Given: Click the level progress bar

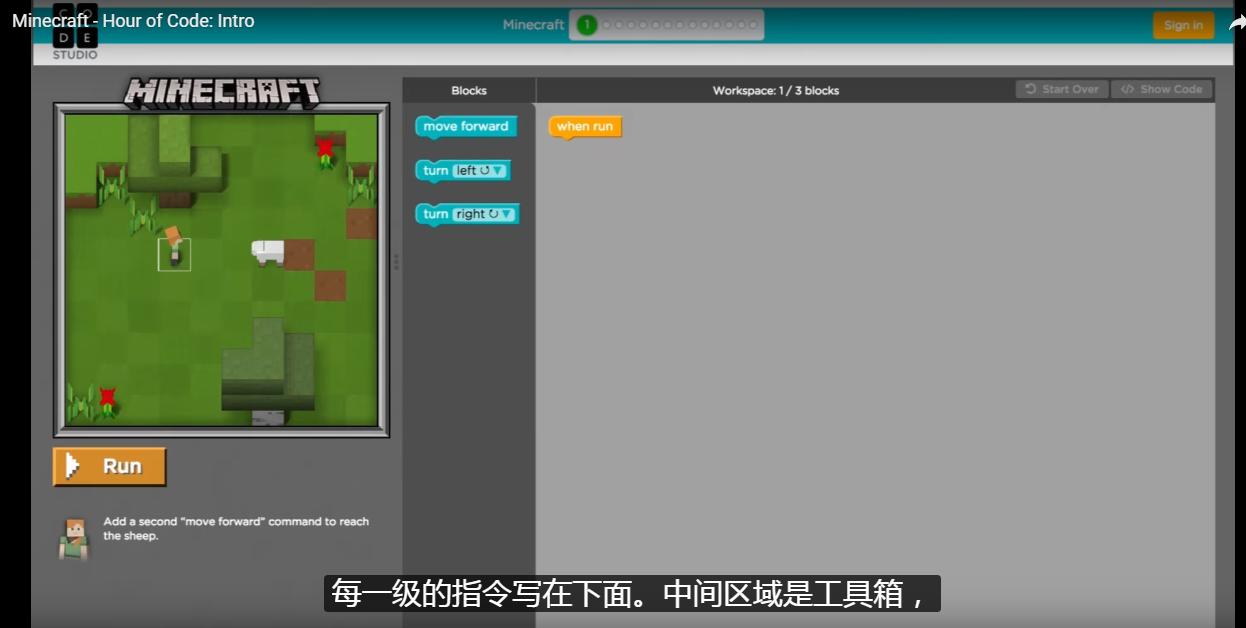Looking at the screenshot, I should (668, 24).
